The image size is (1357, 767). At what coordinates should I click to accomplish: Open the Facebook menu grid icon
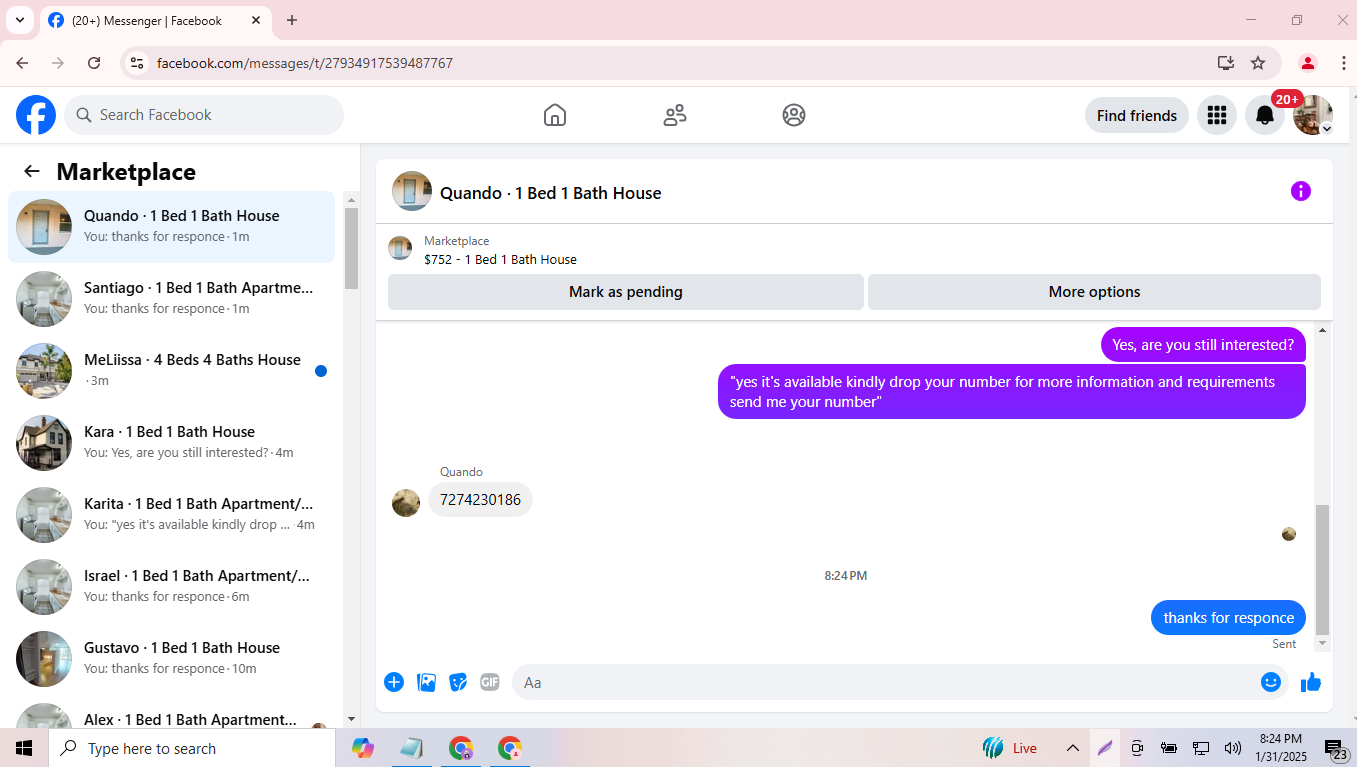[1217, 115]
